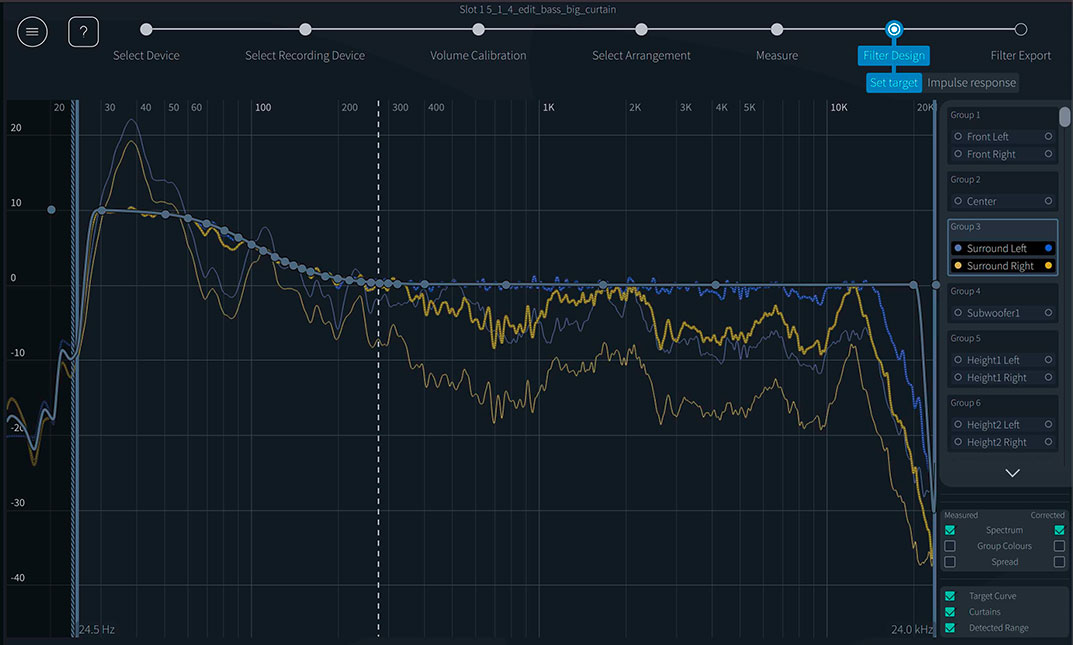This screenshot has height=645, width=1073.
Task: Toggle the Curtains checkbox off
Action: (x=950, y=612)
